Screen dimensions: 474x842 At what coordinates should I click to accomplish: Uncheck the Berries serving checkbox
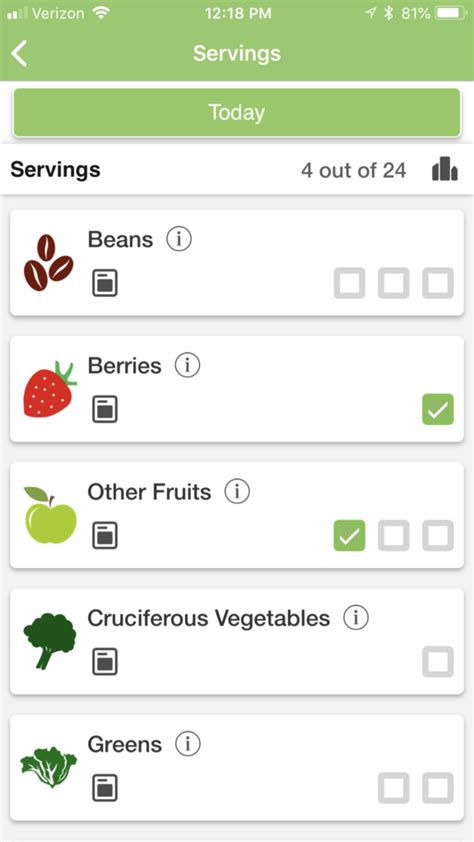coord(437,409)
